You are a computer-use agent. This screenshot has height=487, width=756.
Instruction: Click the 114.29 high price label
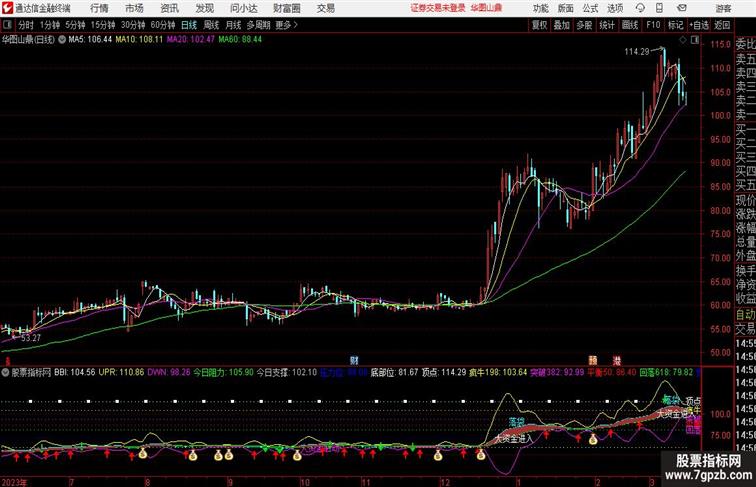tap(637, 52)
